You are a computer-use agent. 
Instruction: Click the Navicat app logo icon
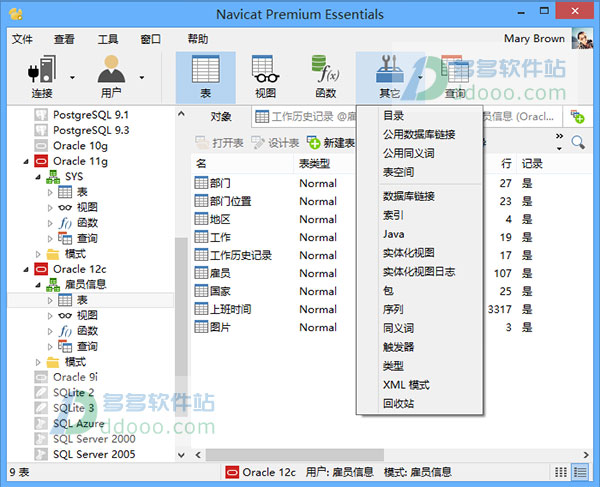pos(16,14)
